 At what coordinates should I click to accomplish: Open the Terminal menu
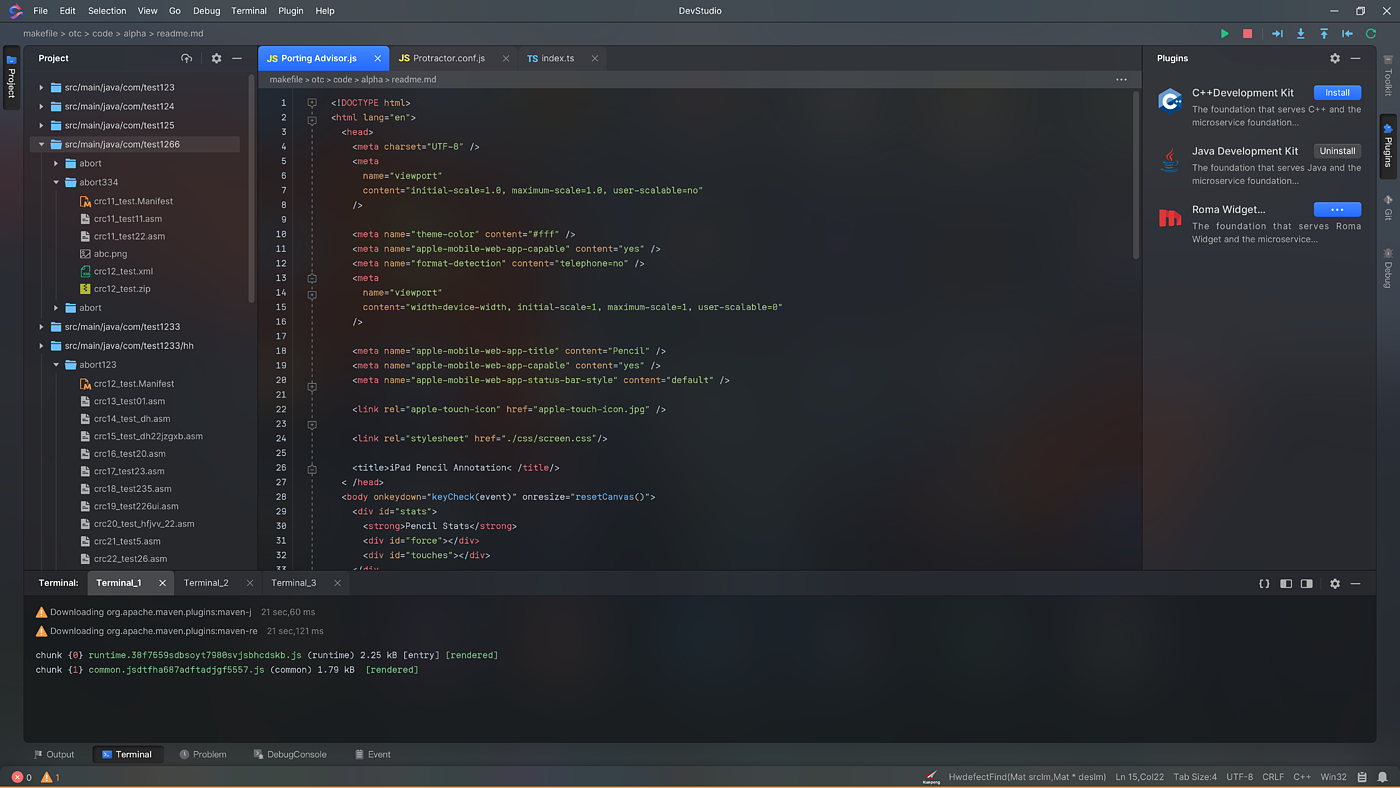[249, 11]
